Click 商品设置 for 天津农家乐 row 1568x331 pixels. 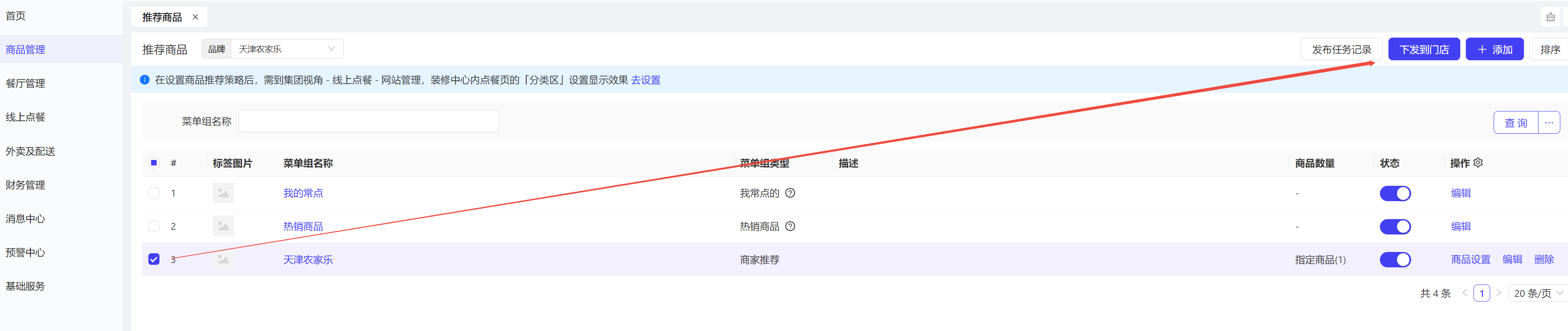coord(1470,259)
